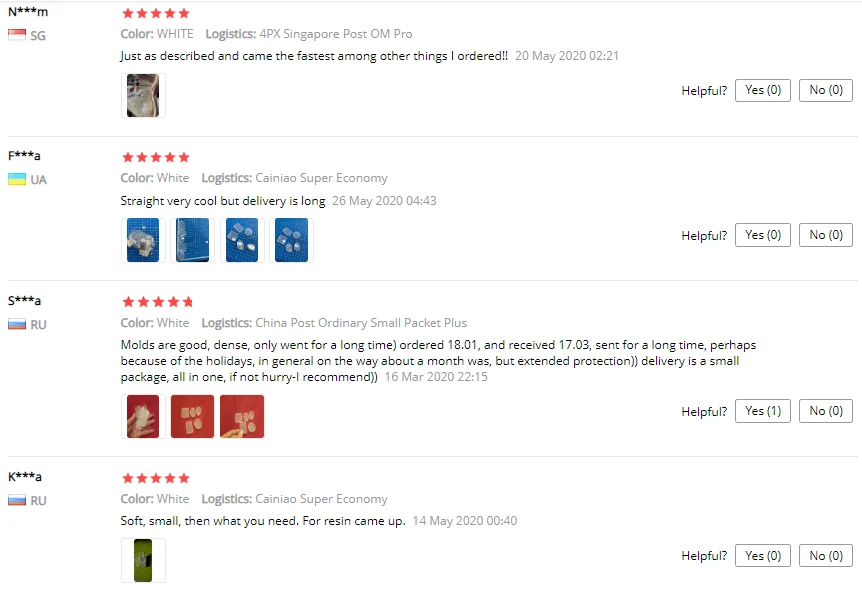Click No (0) on S***a's review
This screenshot has width=862, height=601.
tap(826, 411)
